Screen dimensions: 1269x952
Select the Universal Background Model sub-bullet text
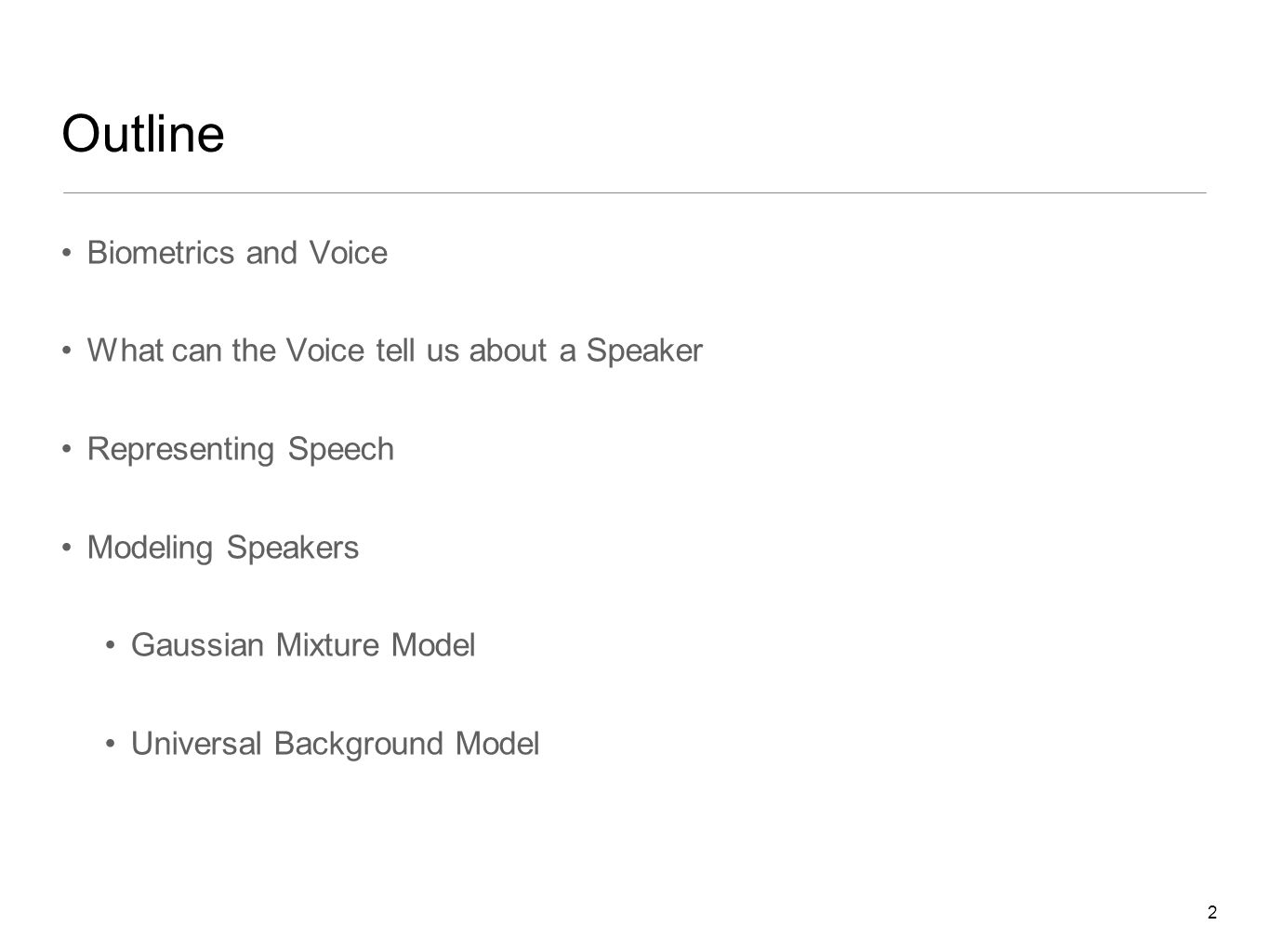[x=336, y=744]
